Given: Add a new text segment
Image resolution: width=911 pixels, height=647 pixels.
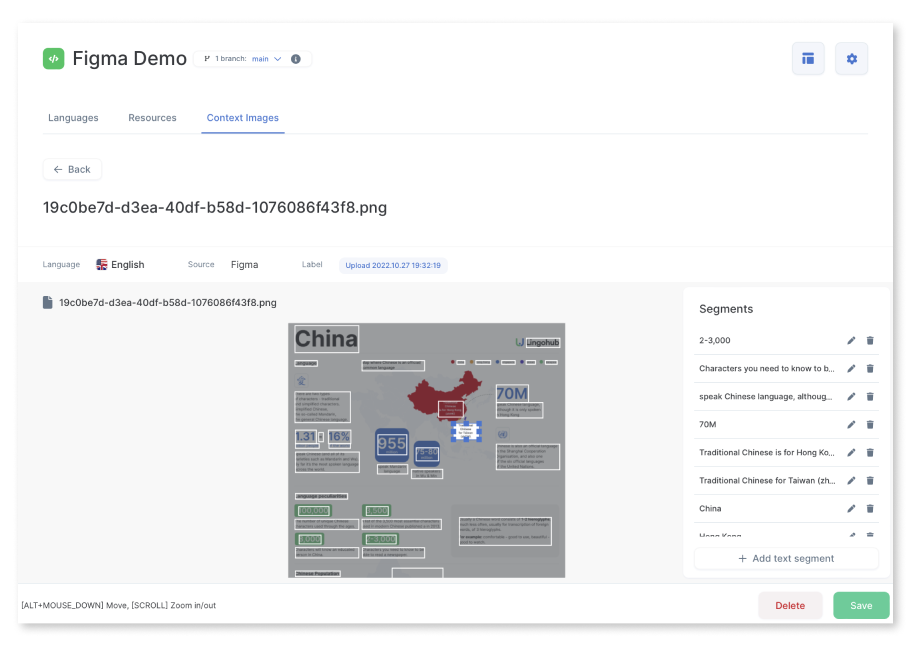Looking at the screenshot, I should (786, 559).
